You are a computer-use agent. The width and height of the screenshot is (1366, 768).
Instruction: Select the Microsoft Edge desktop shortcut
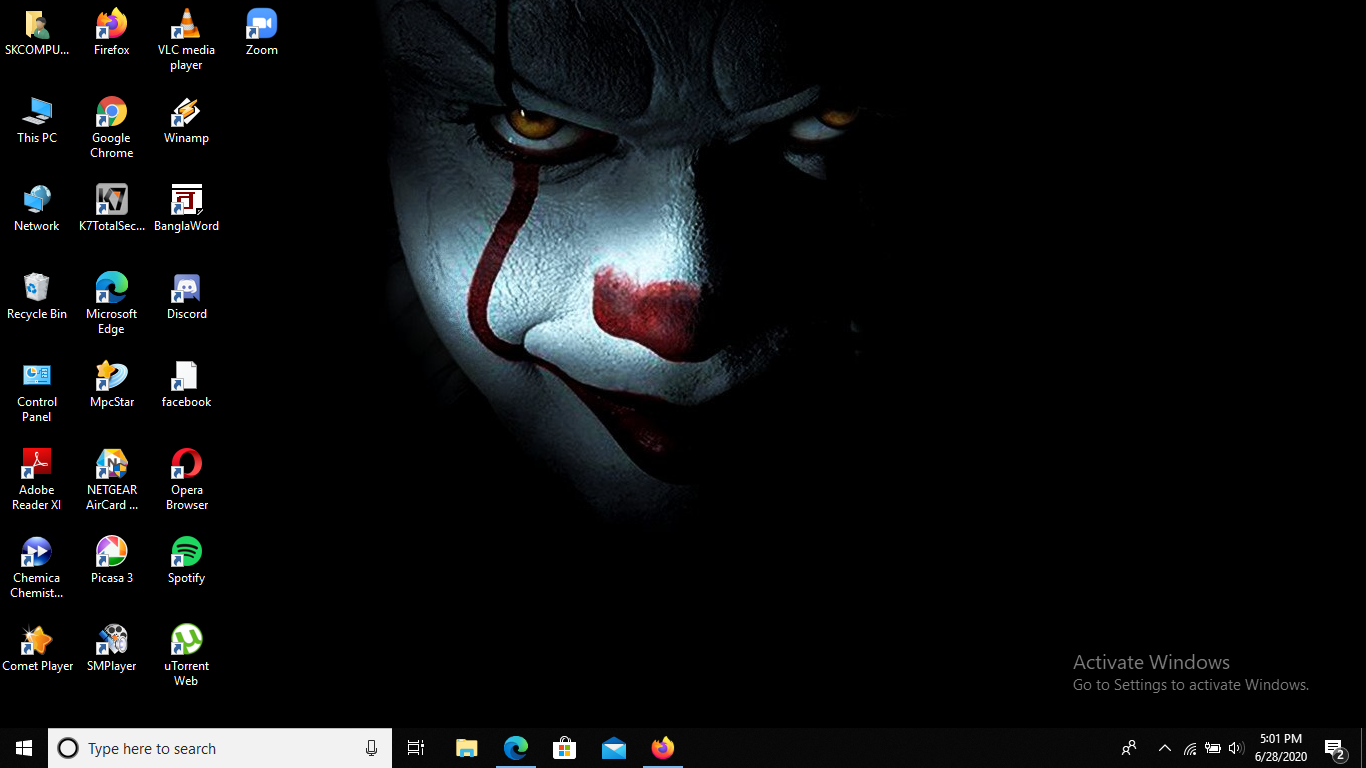(111, 304)
